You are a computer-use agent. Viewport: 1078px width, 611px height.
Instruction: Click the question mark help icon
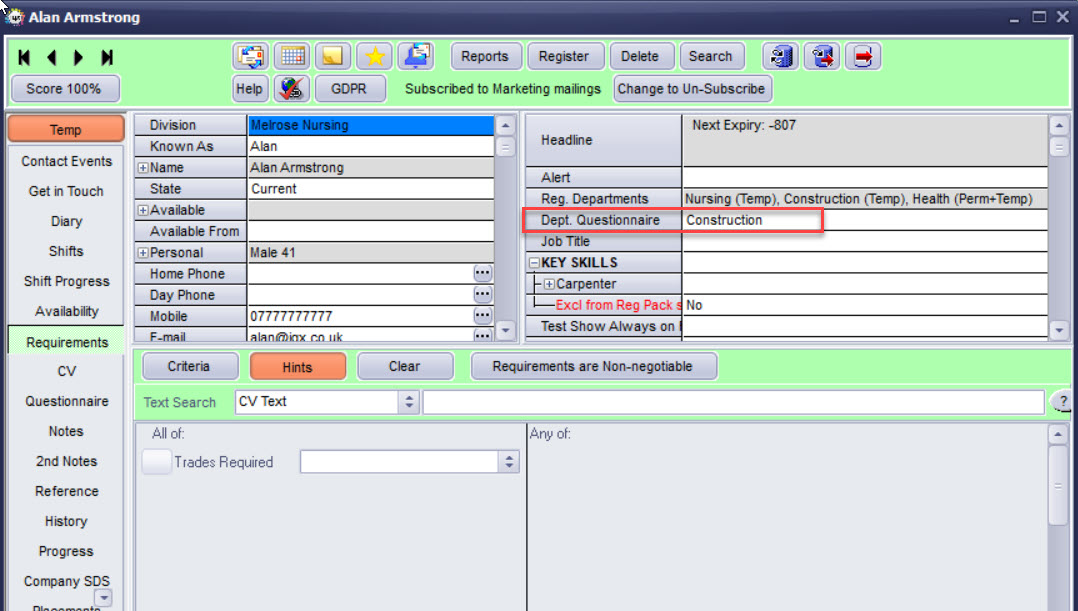[x=1063, y=401]
